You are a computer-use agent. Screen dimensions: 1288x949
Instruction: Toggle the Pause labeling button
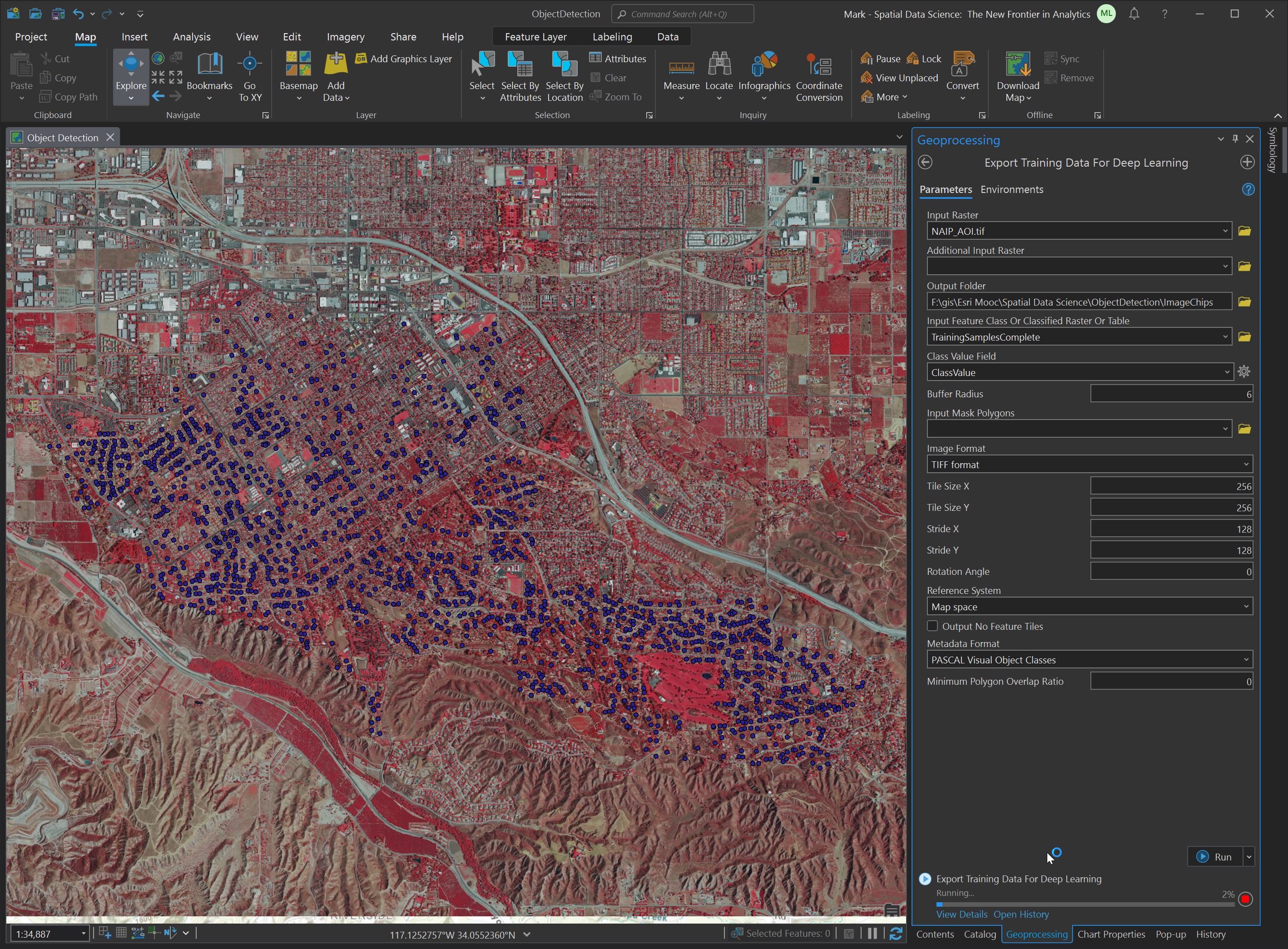click(x=880, y=59)
